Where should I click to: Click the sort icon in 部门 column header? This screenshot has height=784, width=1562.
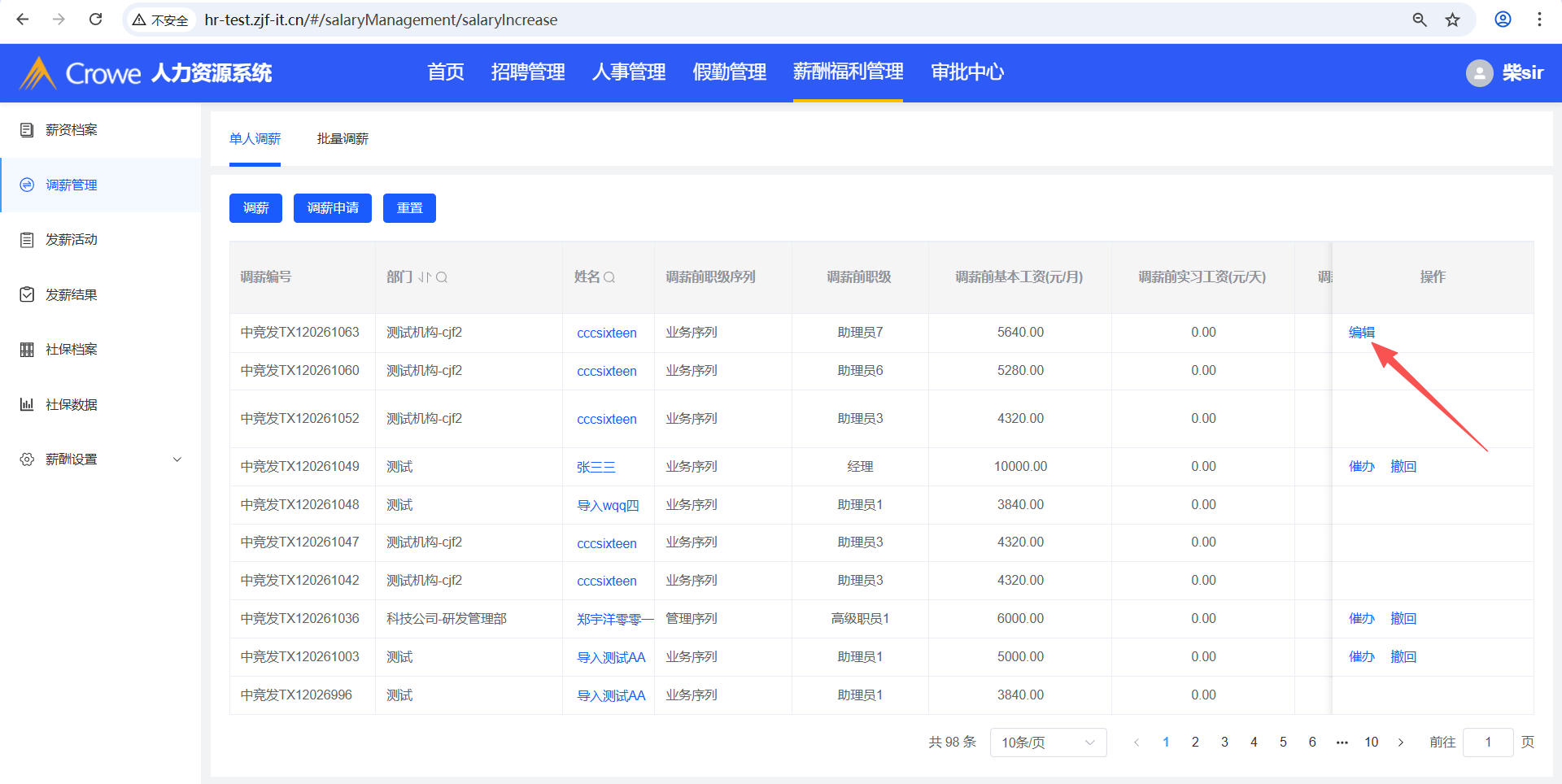click(425, 277)
